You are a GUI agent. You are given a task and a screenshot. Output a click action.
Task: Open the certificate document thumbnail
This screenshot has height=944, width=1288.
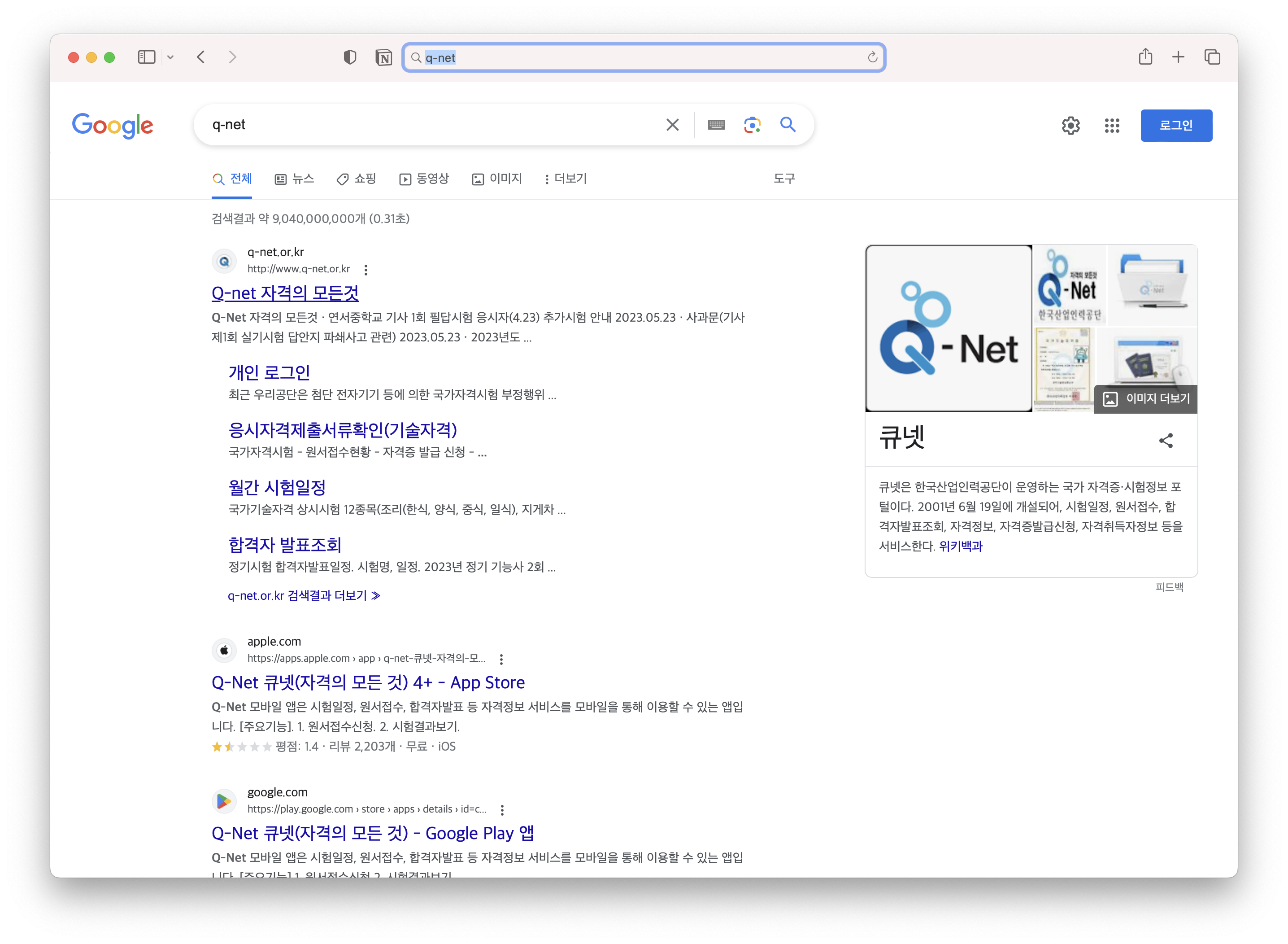[1063, 369]
